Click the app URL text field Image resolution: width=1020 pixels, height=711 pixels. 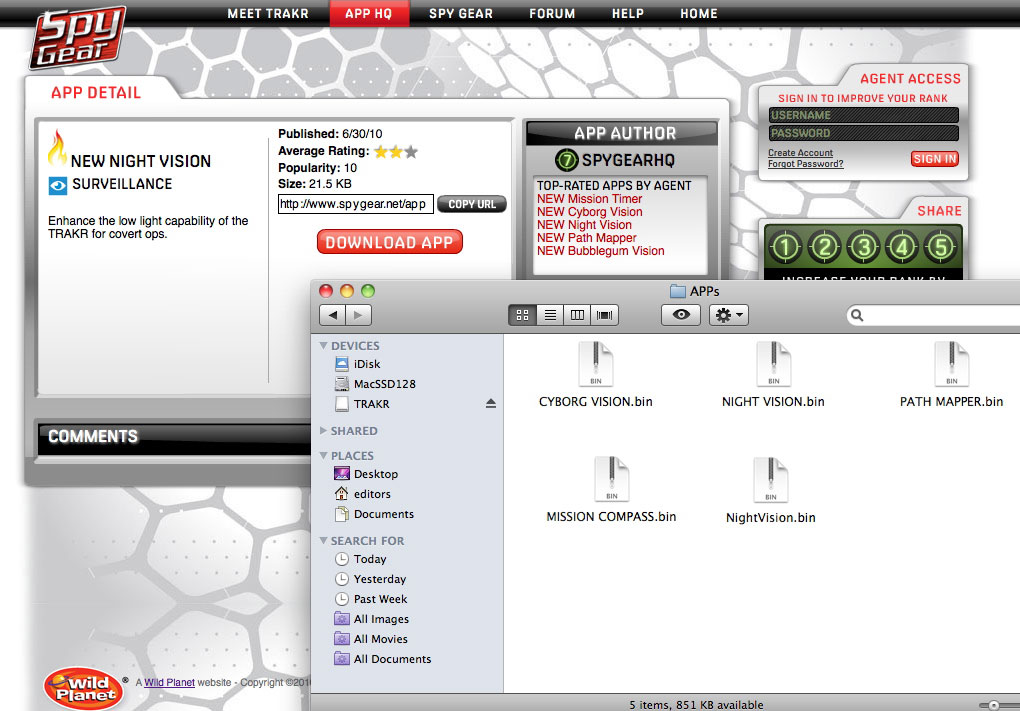coord(355,204)
